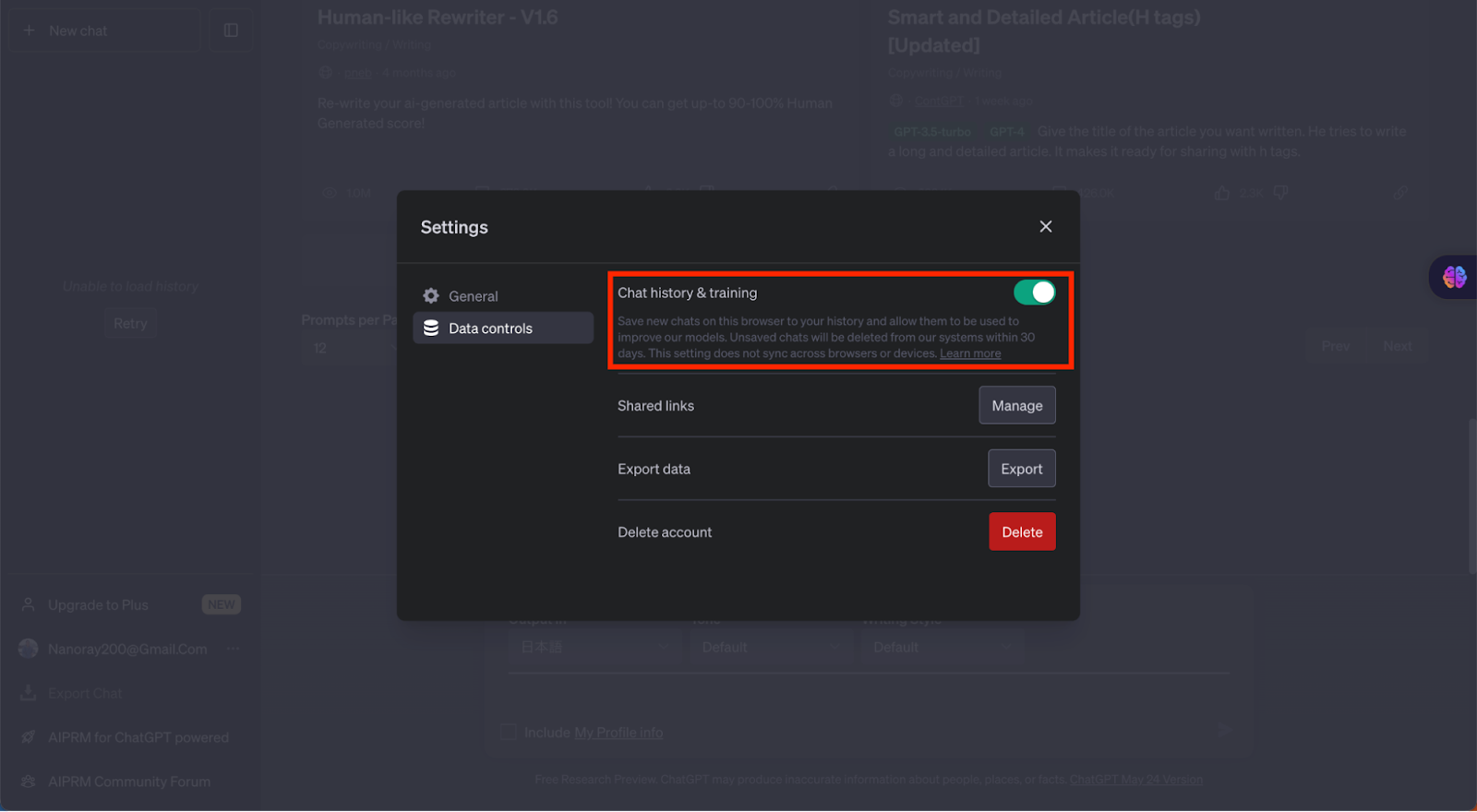
Task: Click the Shared links label
Action: click(x=655, y=406)
